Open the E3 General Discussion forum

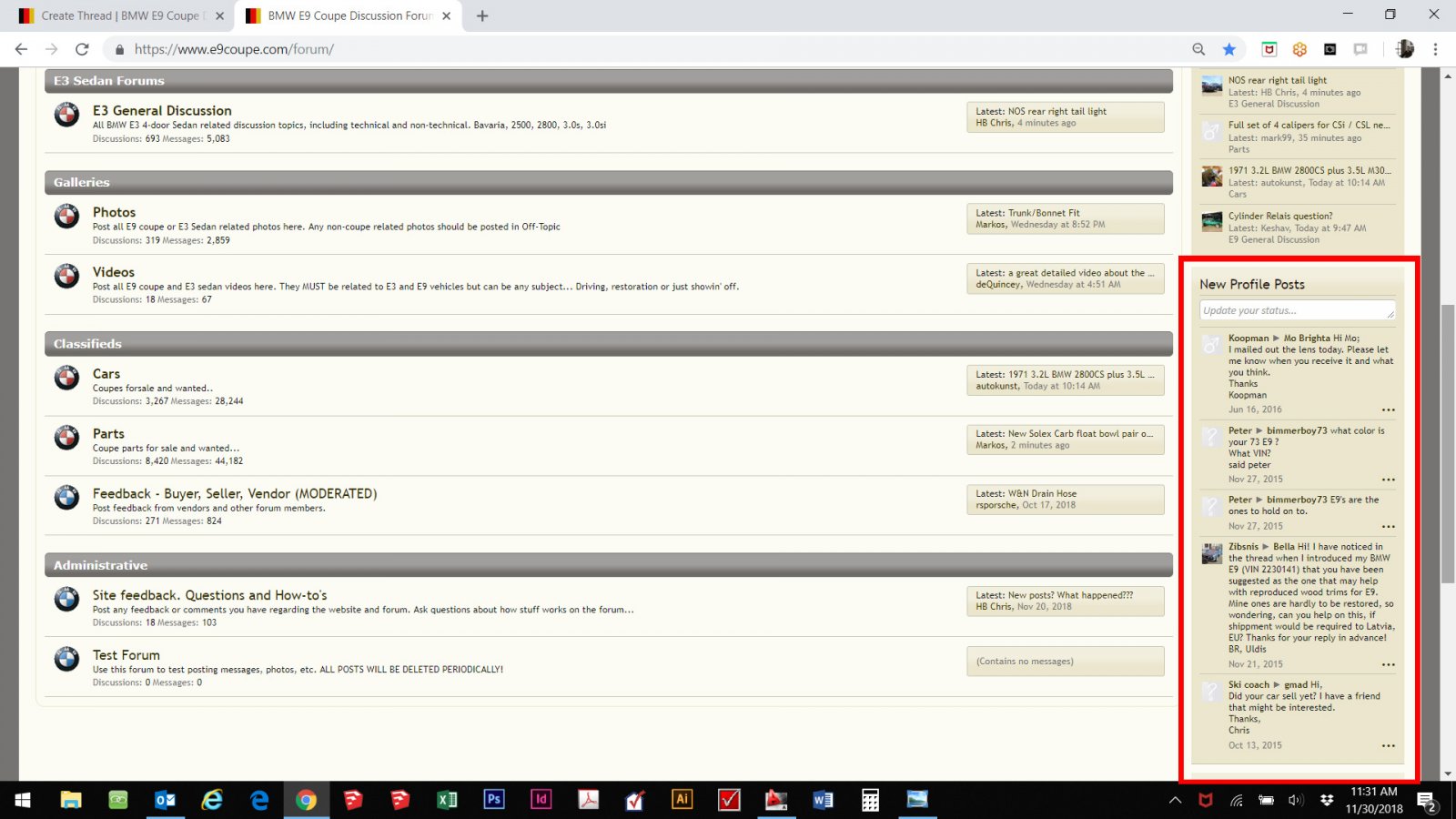click(162, 110)
